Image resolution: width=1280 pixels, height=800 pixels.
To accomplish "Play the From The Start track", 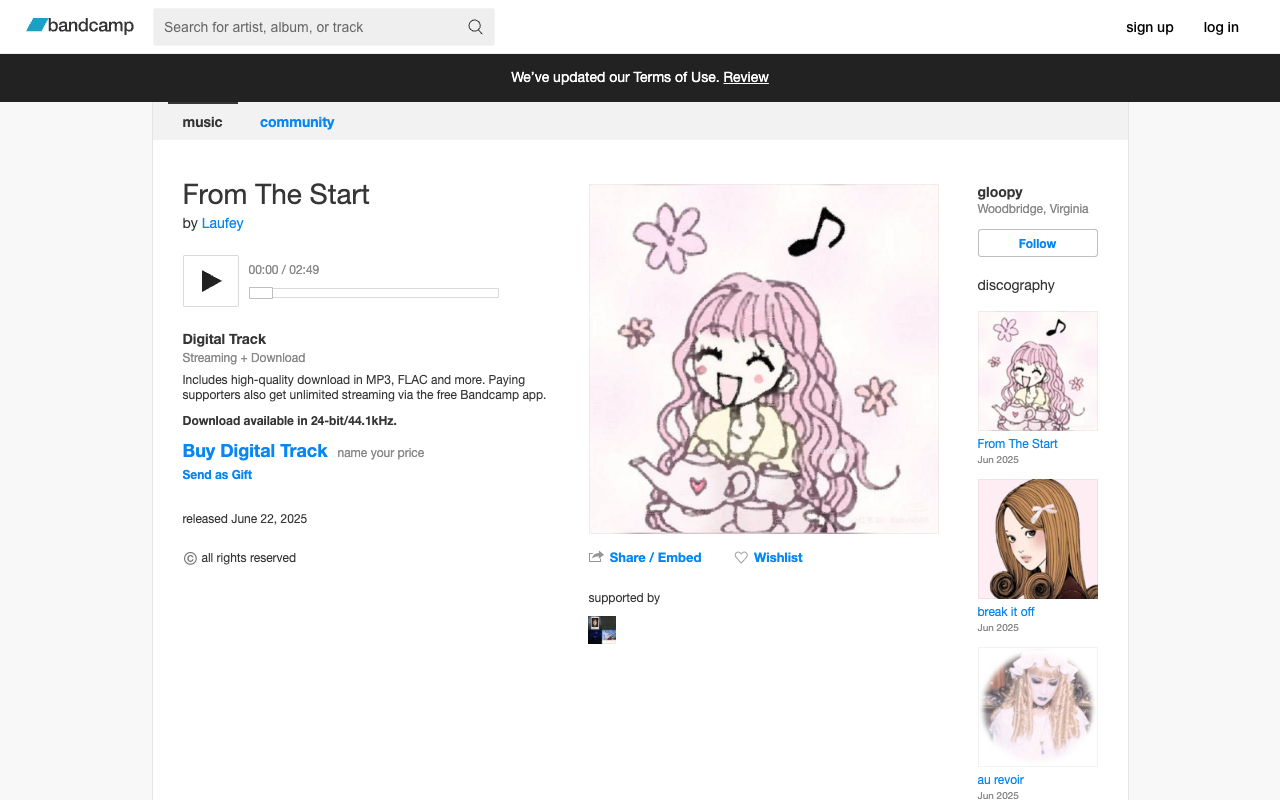I will click(x=211, y=281).
